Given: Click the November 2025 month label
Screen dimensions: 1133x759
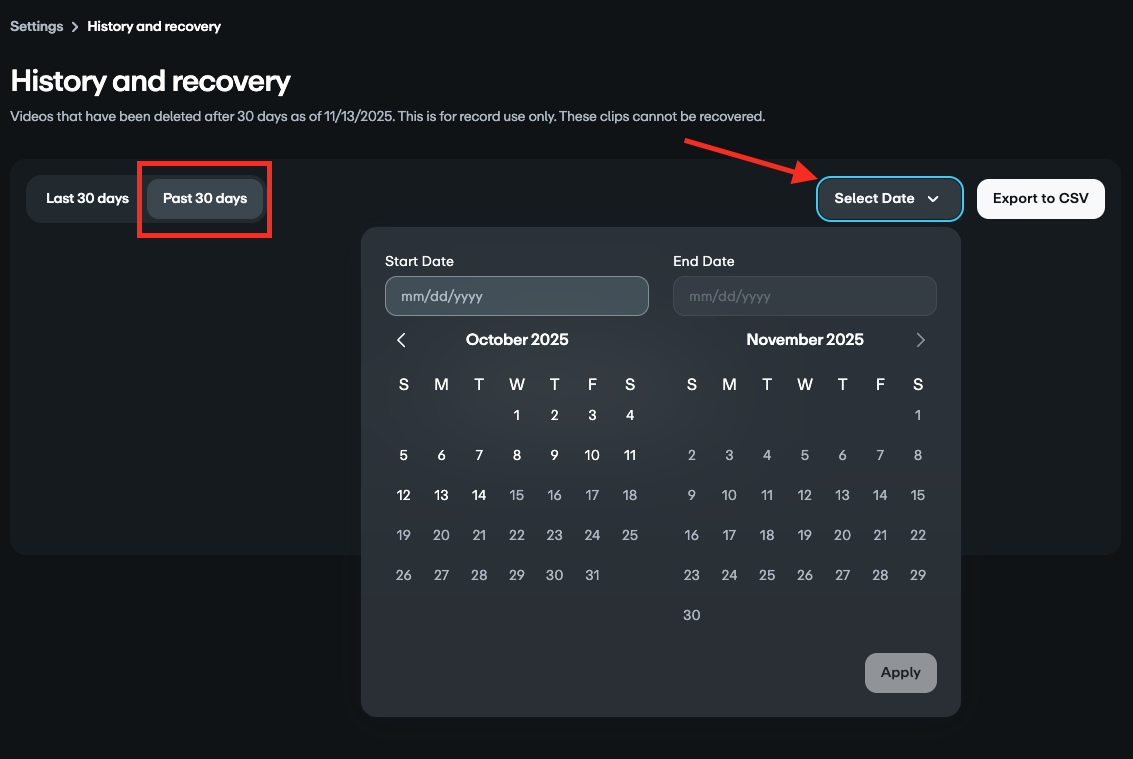Looking at the screenshot, I should 804,340.
